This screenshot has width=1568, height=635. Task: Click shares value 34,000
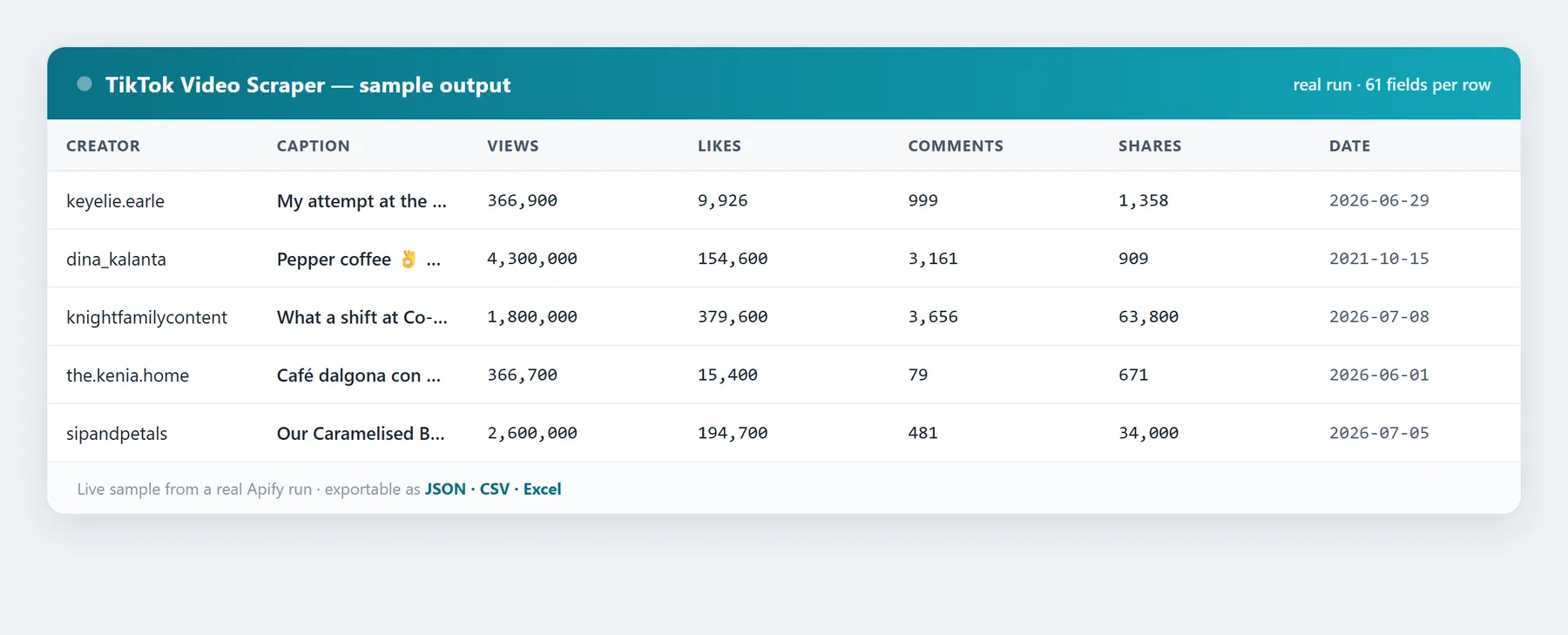pos(1148,433)
